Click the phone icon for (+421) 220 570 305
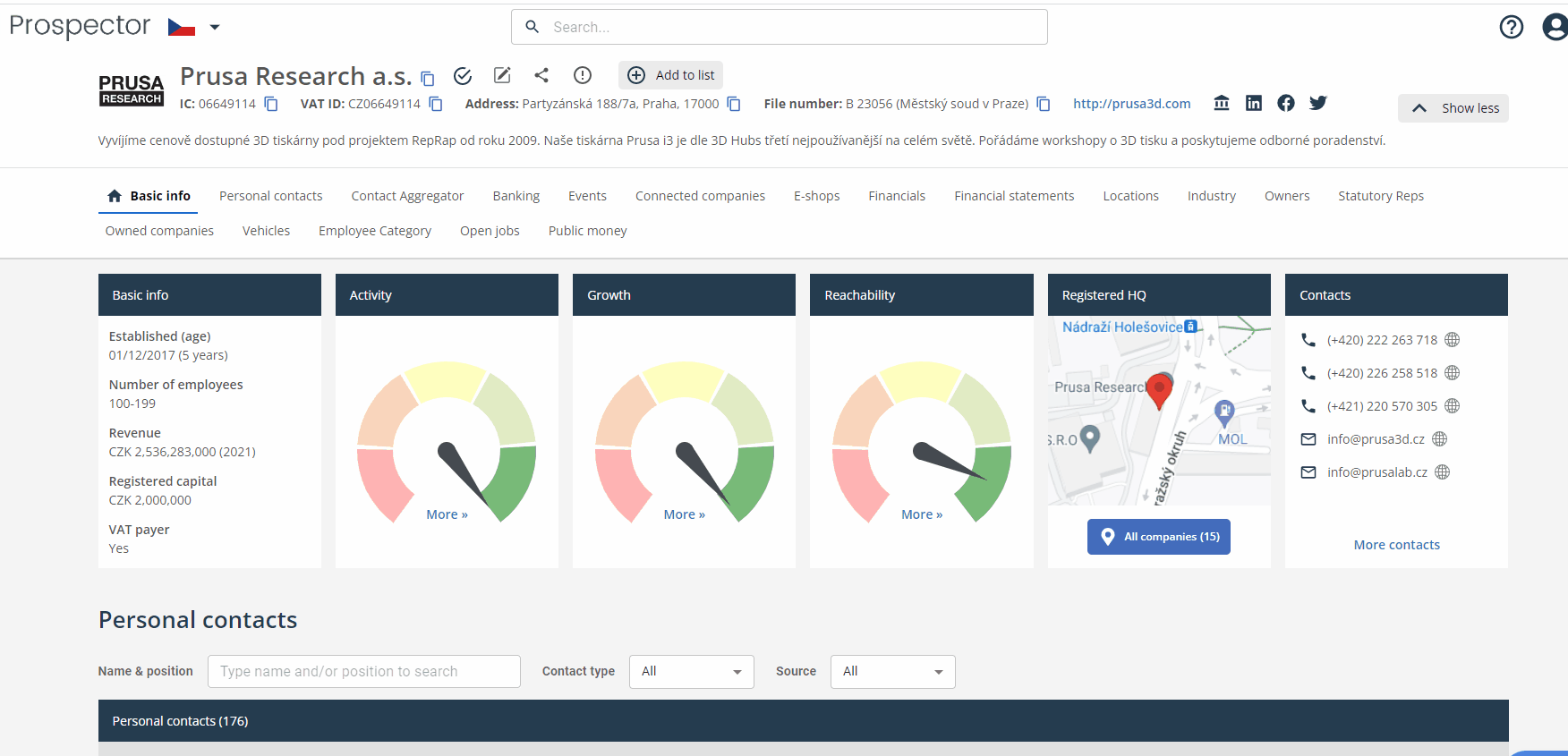 pos(1308,406)
